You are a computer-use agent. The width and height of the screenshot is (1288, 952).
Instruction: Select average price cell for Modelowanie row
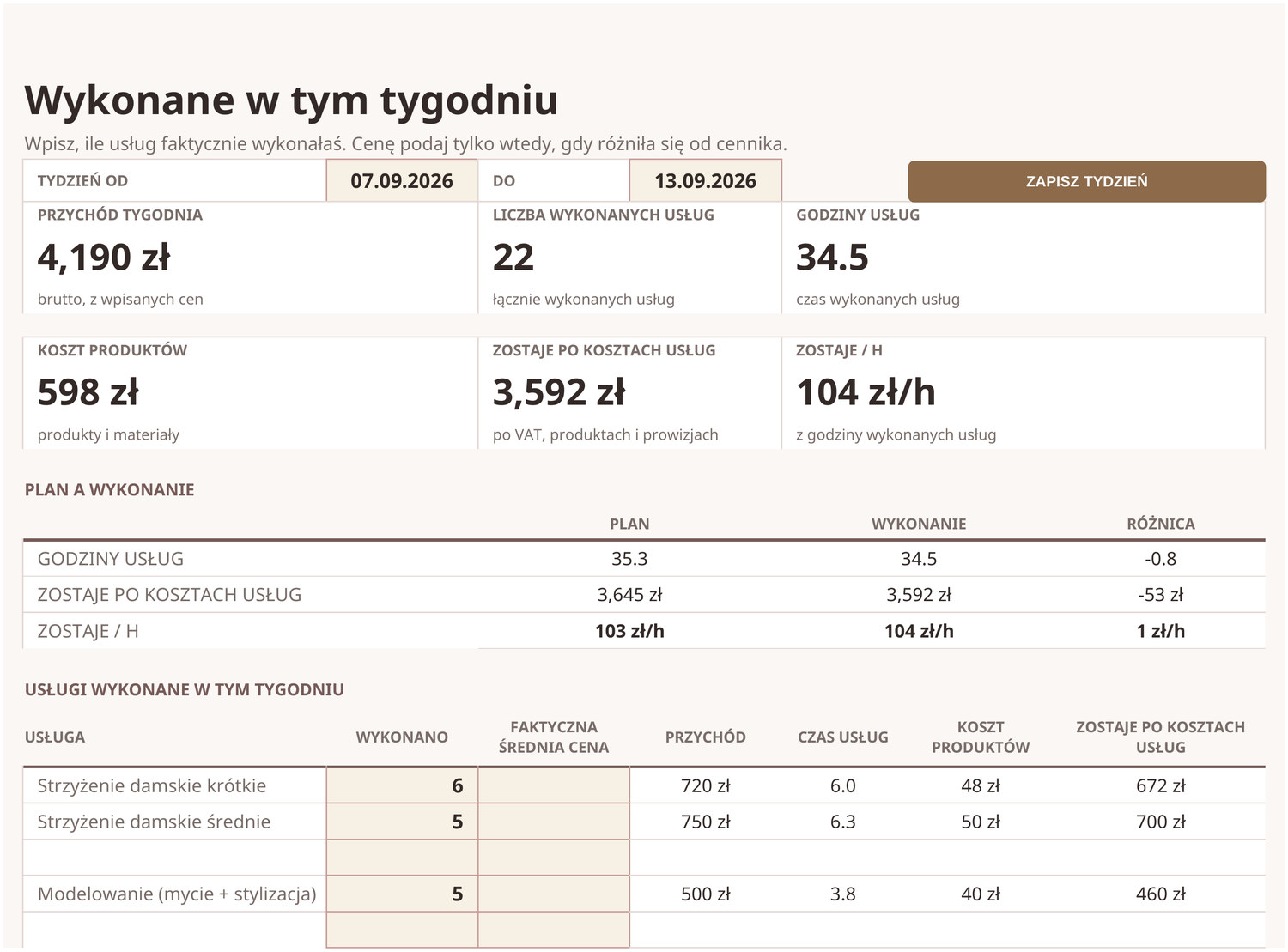(554, 894)
